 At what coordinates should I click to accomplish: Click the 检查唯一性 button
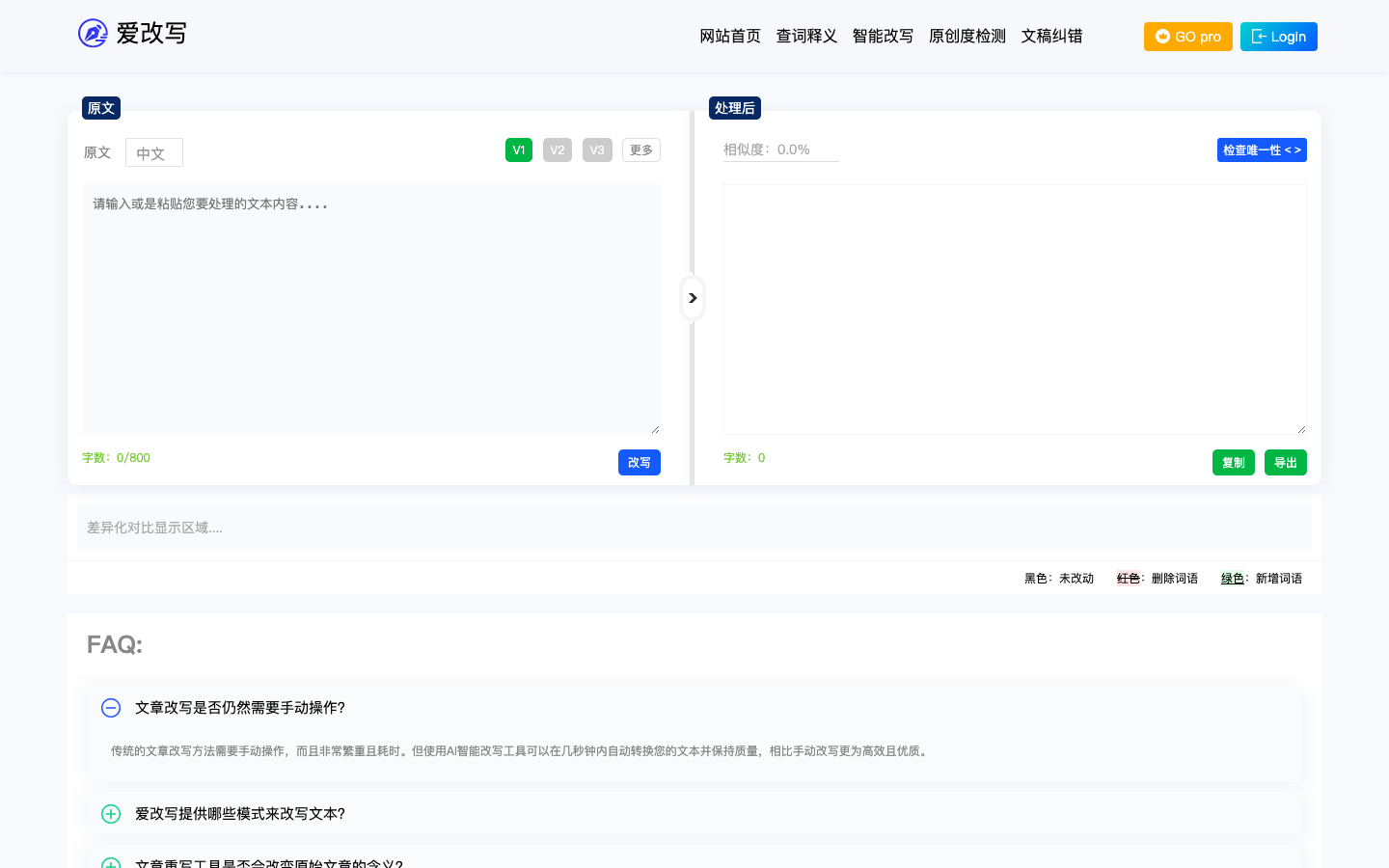click(1261, 150)
